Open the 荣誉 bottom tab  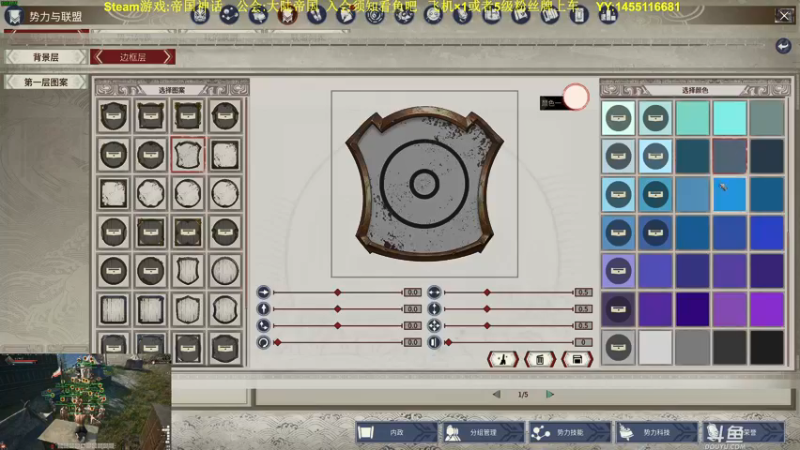743,433
